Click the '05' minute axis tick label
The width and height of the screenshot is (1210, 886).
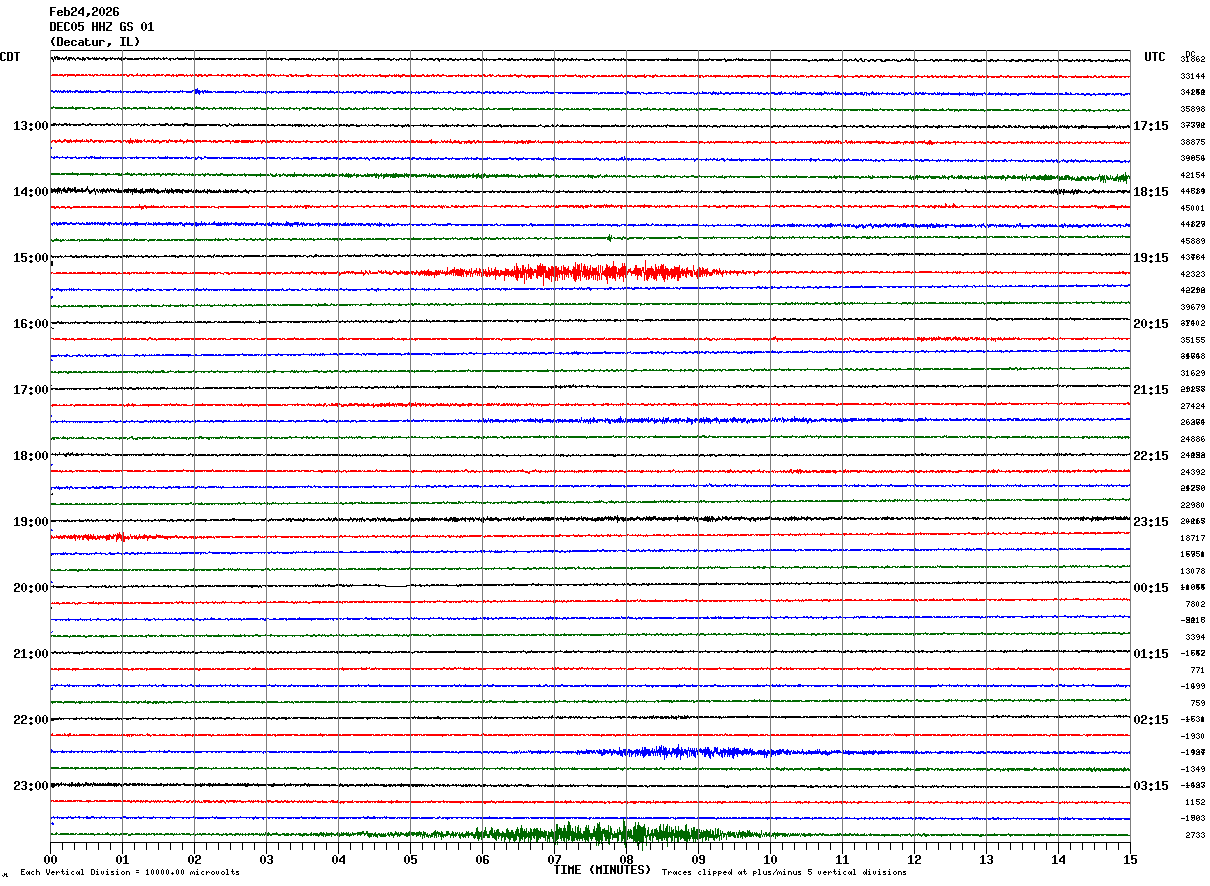(x=410, y=859)
